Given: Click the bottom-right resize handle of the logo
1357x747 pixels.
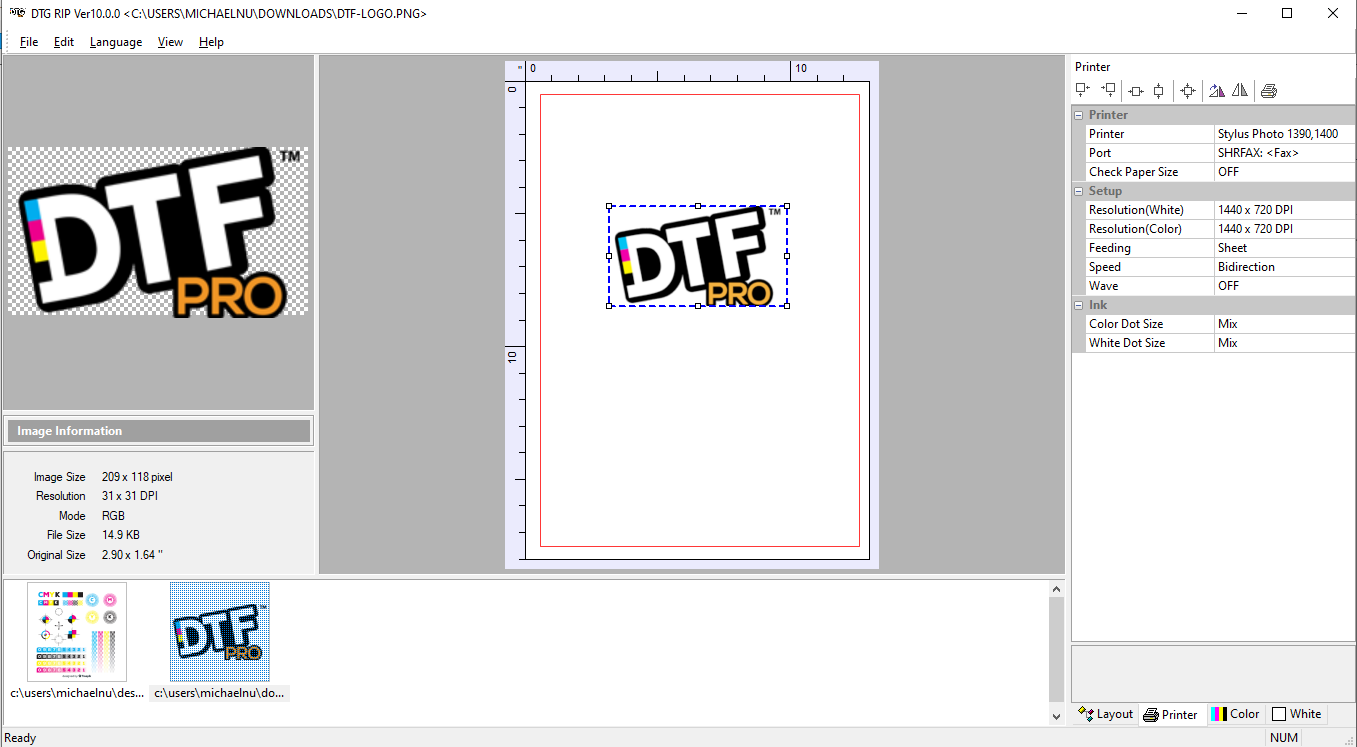Looking at the screenshot, I should pos(787,306).
